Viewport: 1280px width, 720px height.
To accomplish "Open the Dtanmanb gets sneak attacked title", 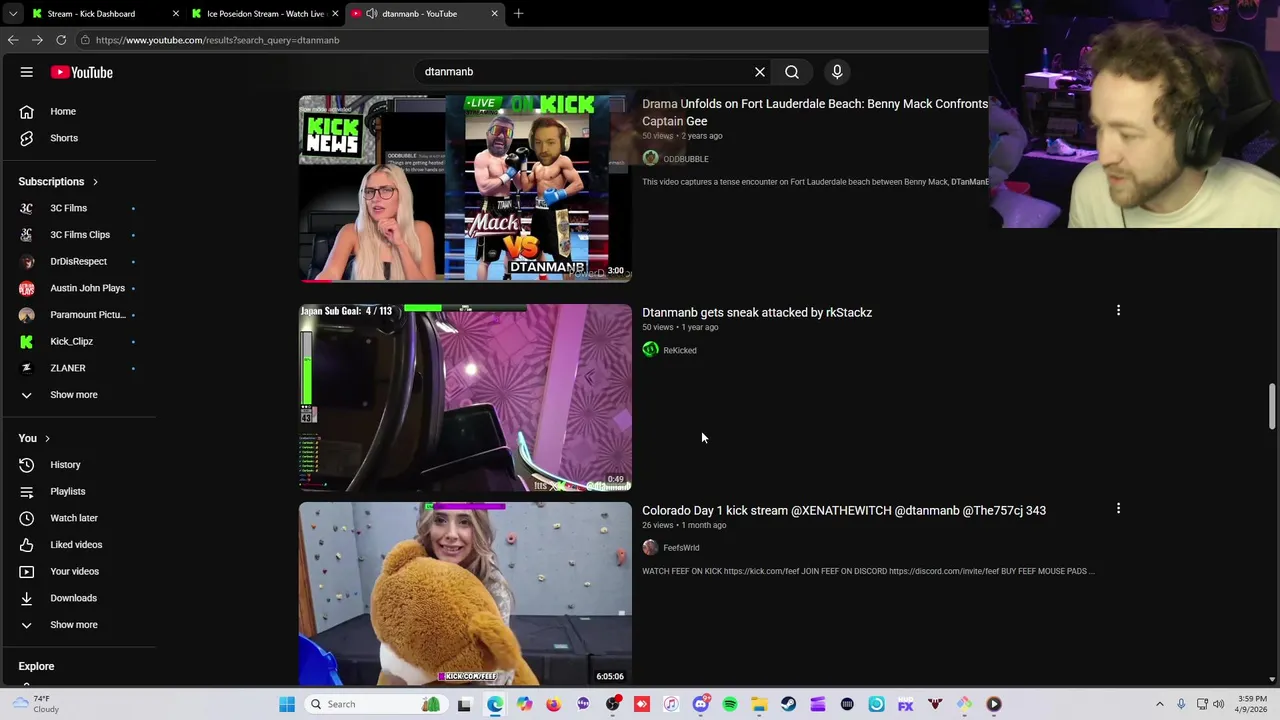I will point(757,313).
